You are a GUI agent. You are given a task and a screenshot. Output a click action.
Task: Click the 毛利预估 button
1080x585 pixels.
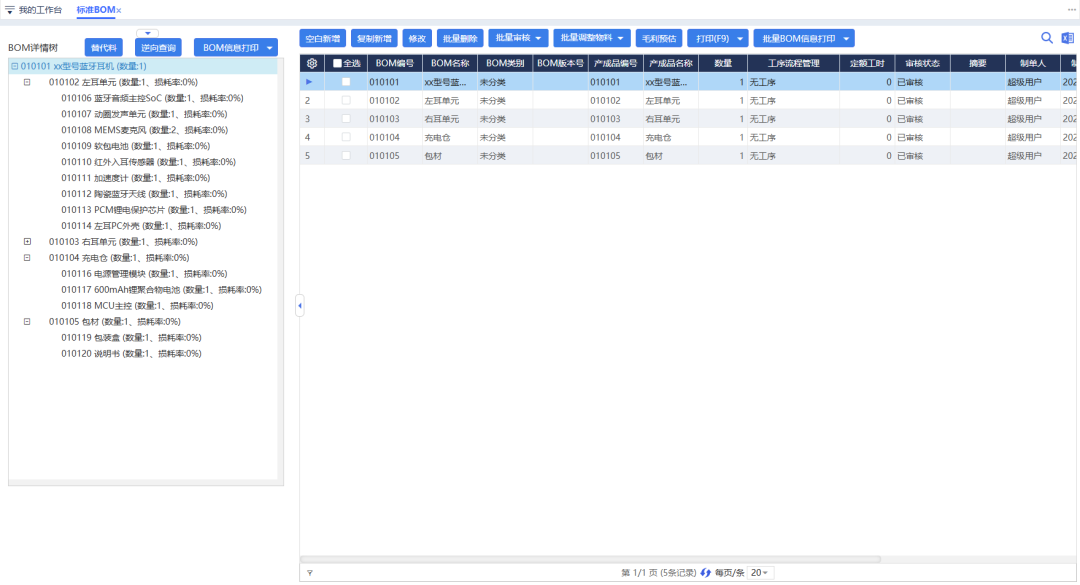658,38
